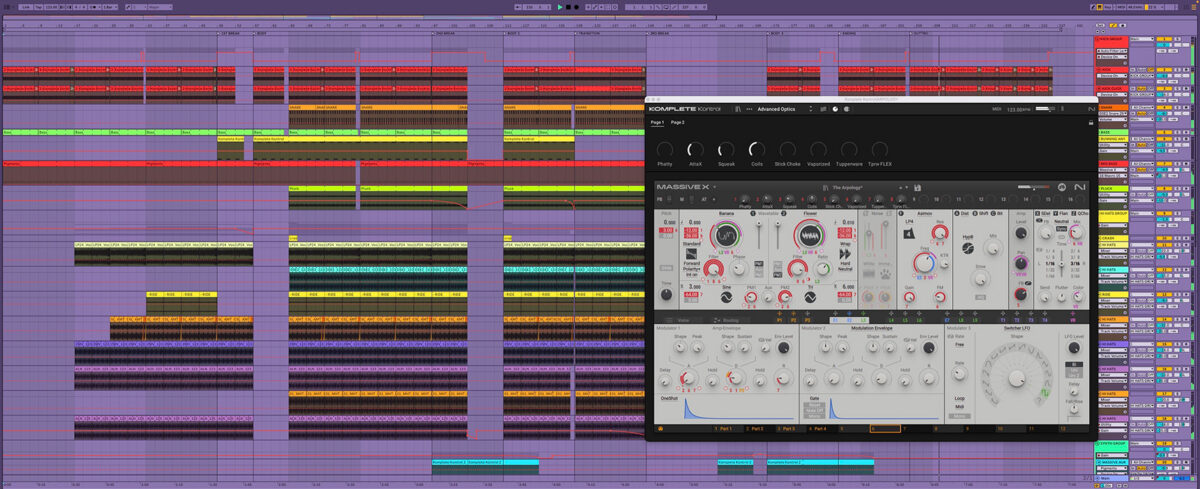1200x489 pixels.
Task: Click the AttaX macro knob
Action: tap(695, 149)
